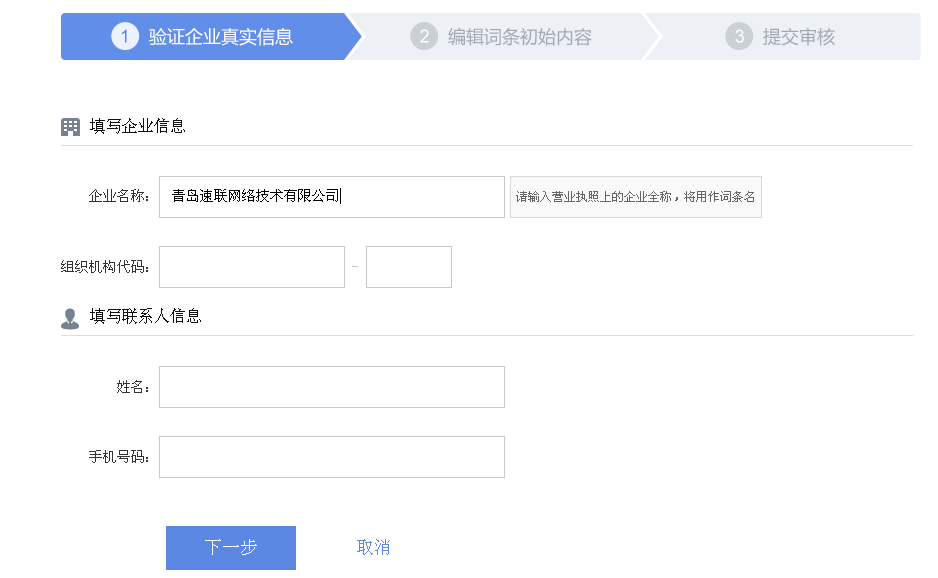Click inside the 手机号码 input field
The image size is (938, 578).
331,456
